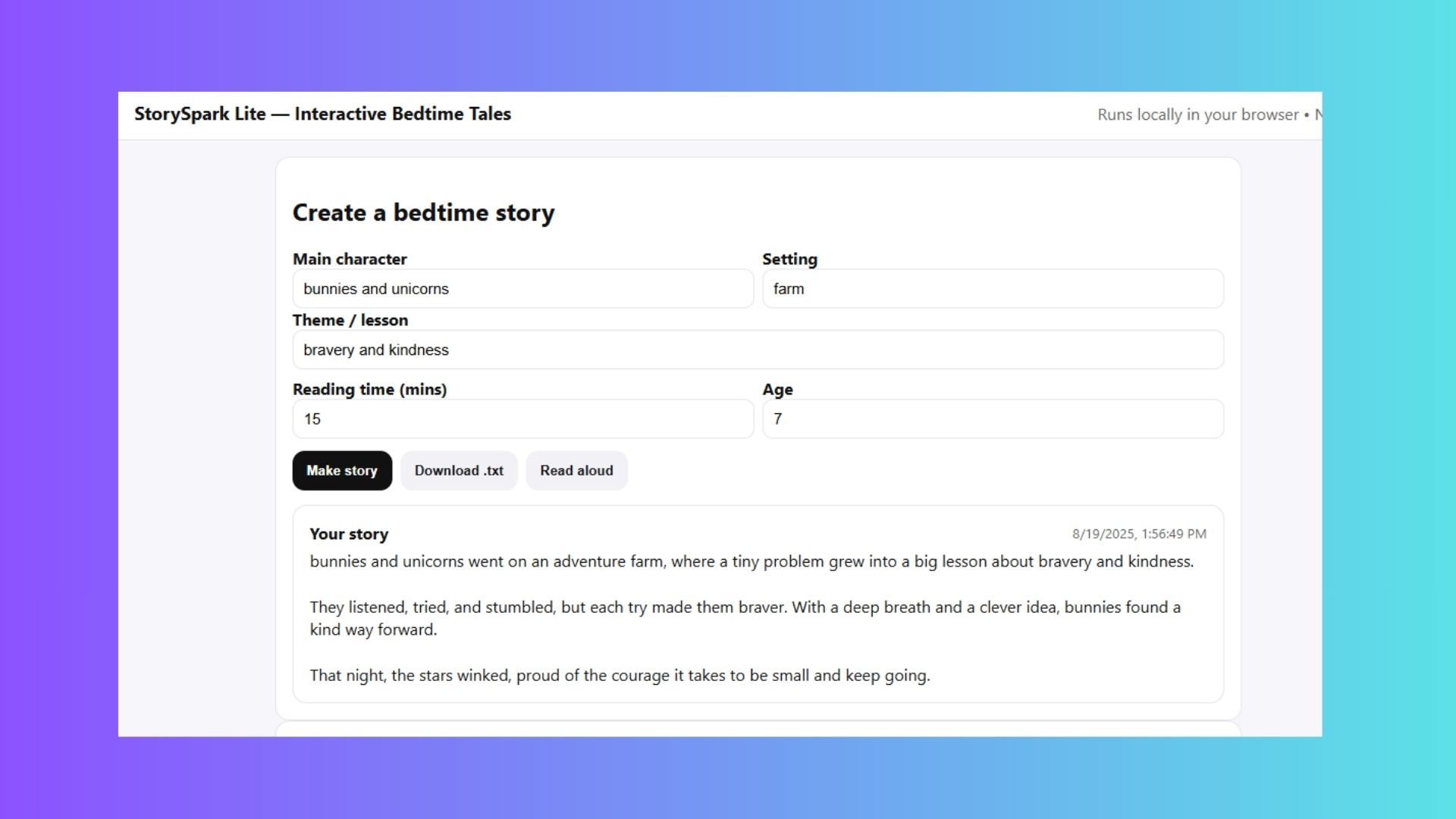The image size is (1456, 819).
Task: Click the 'Theme / lesson' label
Action: (x=350, y=320)
